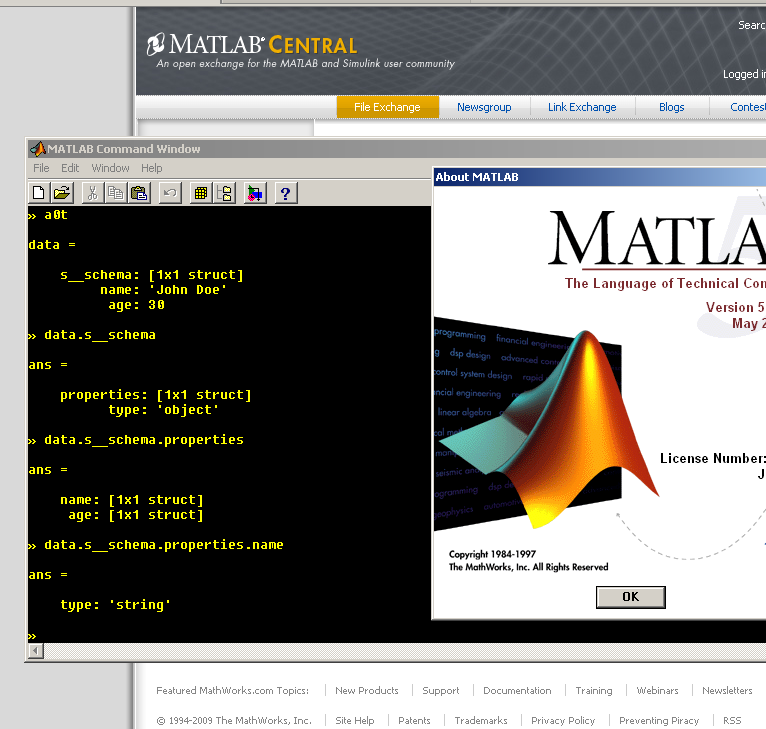Open the Link Exchange tab
Viewport: 766px width, 729px height.
click(x=582, y=107)
